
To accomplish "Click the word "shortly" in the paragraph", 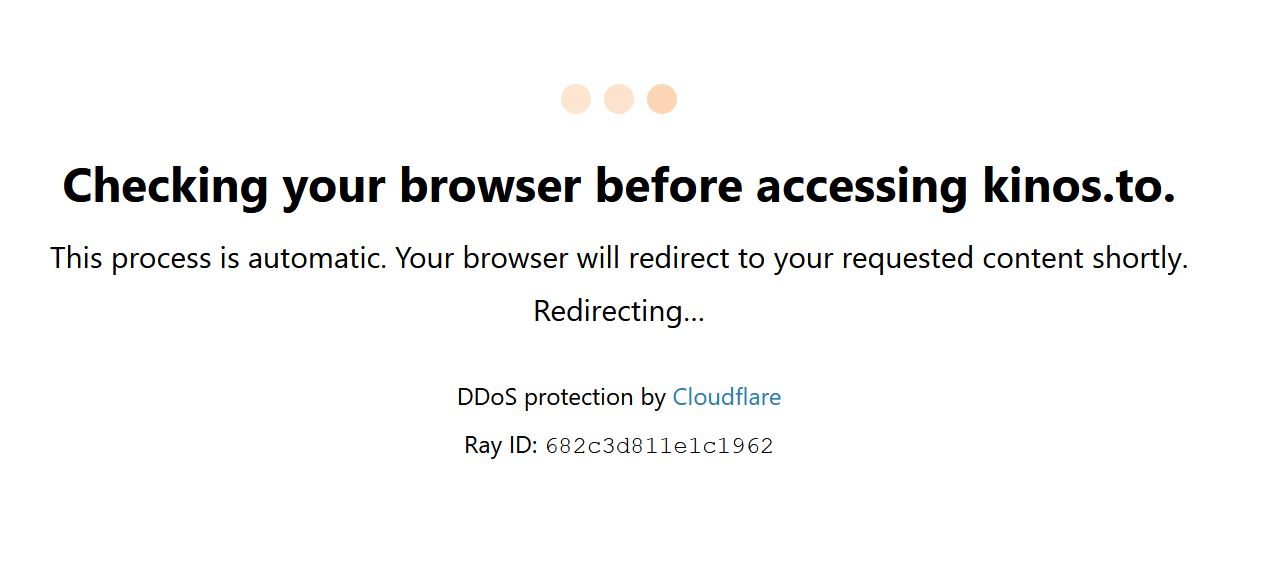I will [1140, 258].
